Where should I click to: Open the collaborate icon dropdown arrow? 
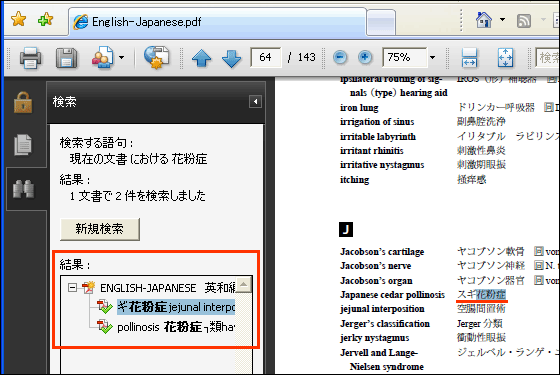coord(121,57)
